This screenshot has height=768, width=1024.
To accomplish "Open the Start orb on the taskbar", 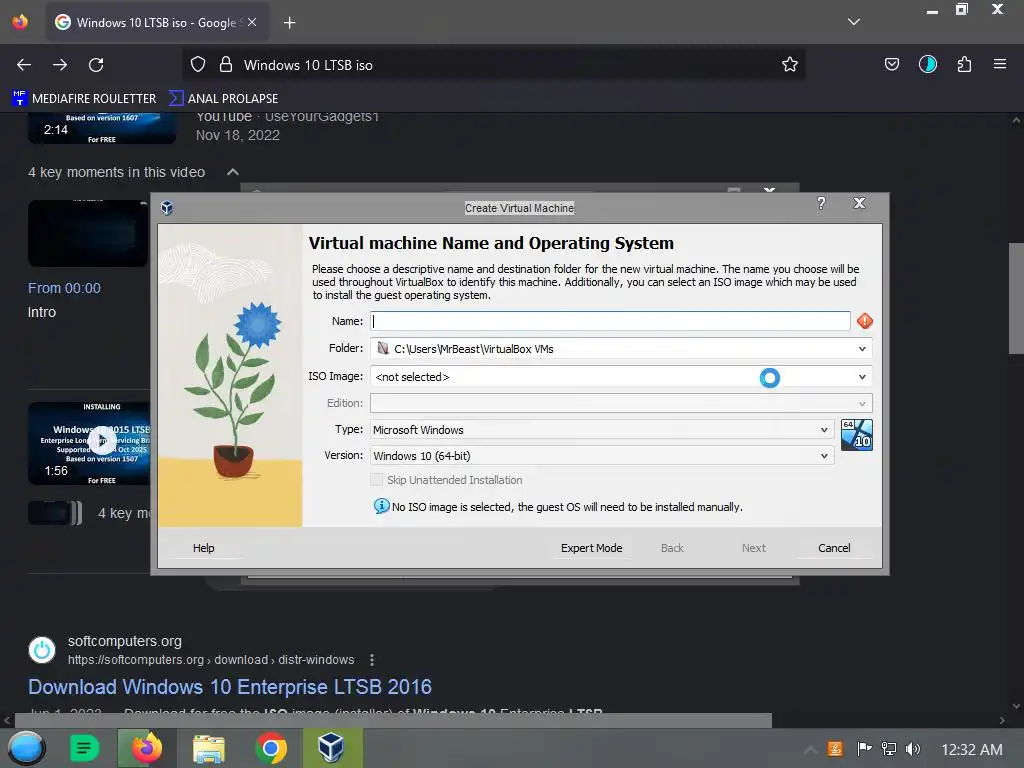I will point(27,748).
